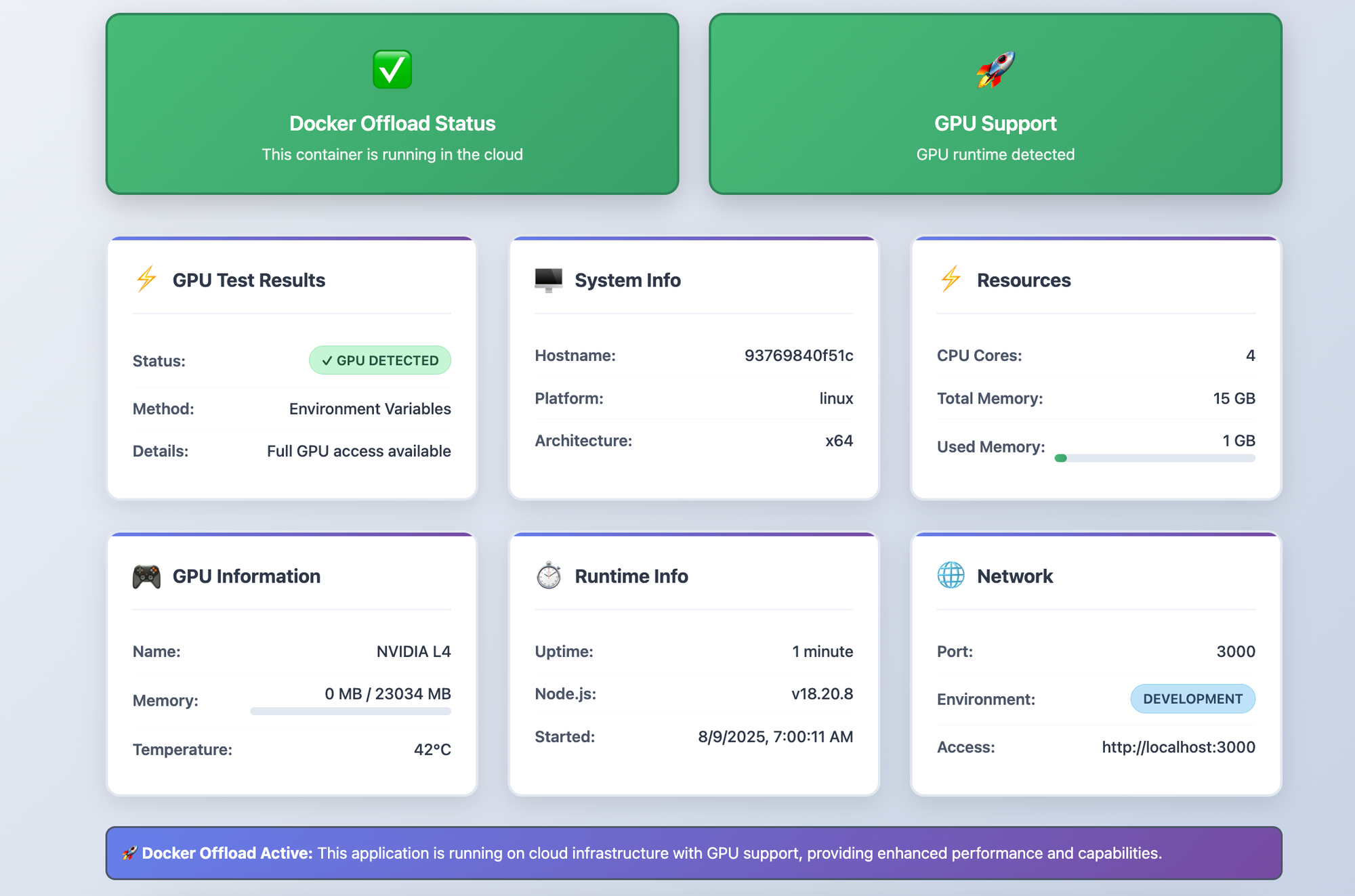Screen dimensions: 1355x896
Task: Click the DEVELOPMENT environment badge
Action: (1192, 699)
